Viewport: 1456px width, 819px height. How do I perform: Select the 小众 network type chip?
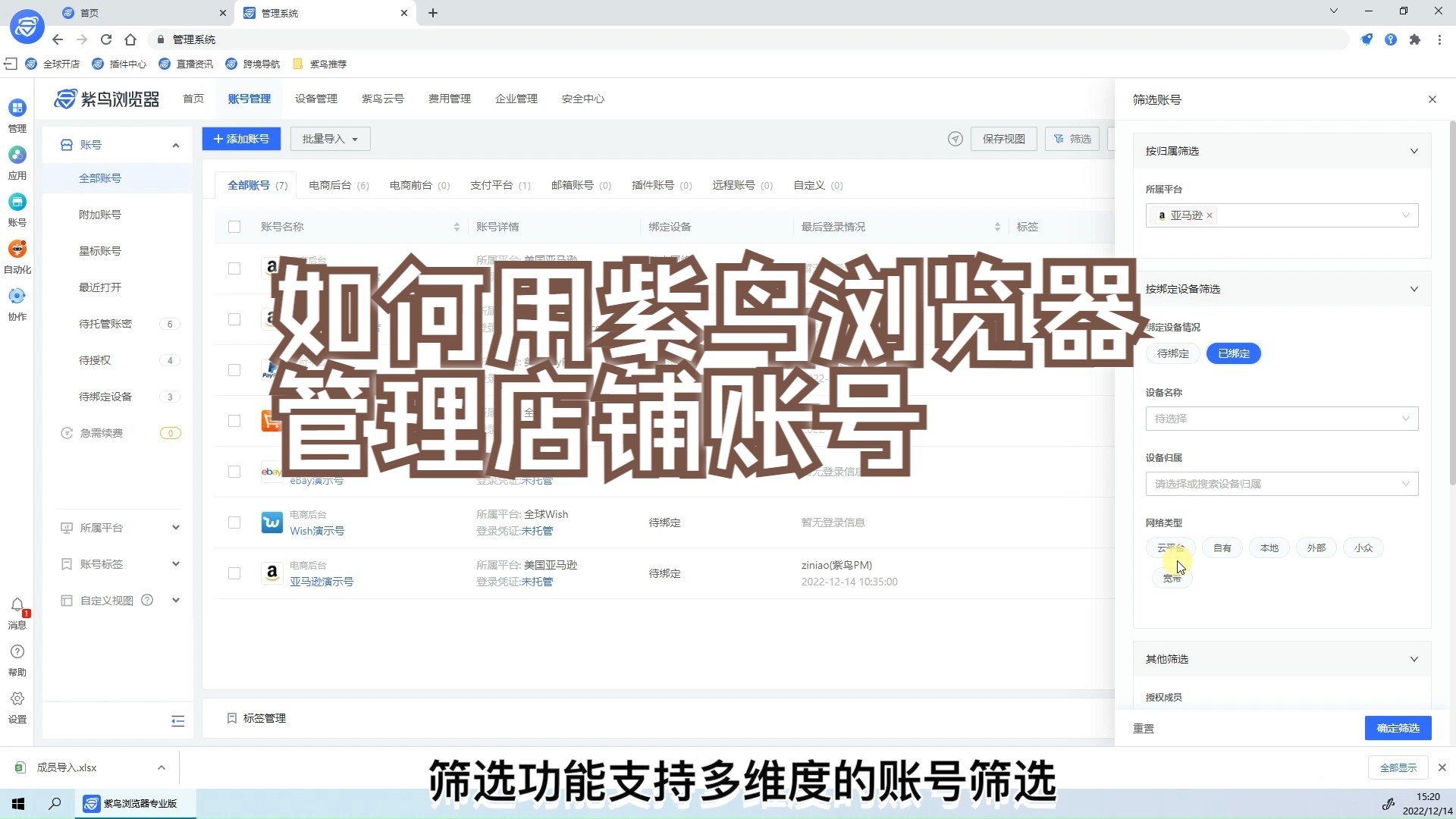click(x=1363, y=548)
